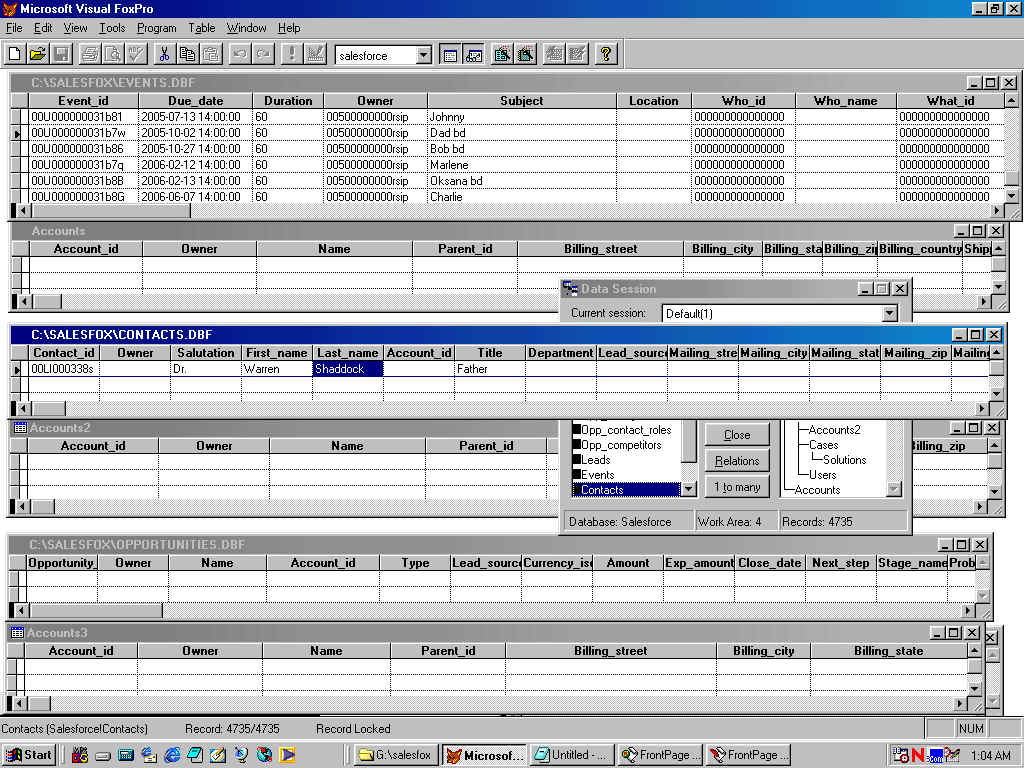
Task: Select the Oksana bd subject cell
Action: pyautogui.click(x=522, y=181)
